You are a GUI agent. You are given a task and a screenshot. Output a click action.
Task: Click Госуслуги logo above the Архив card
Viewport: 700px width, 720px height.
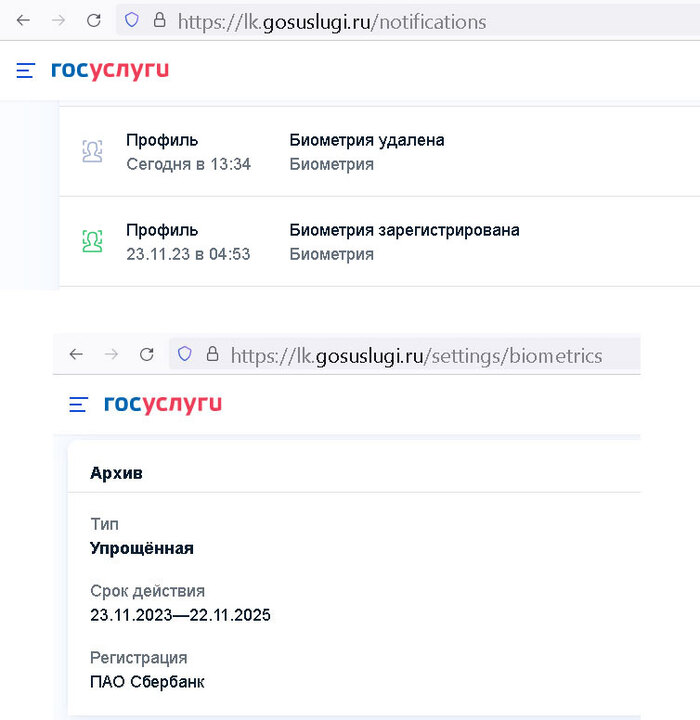click(x=163, y=404)
